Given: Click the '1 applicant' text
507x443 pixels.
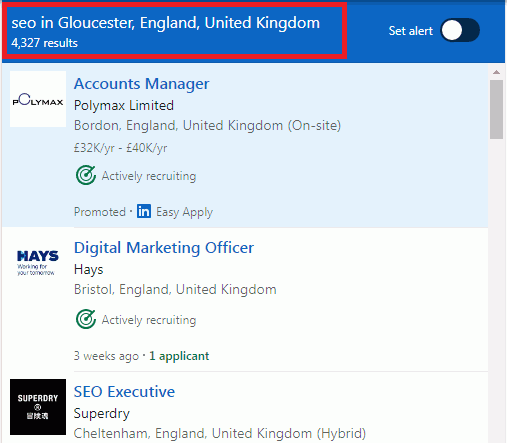Looking at the screenshot, I should 179,356.
